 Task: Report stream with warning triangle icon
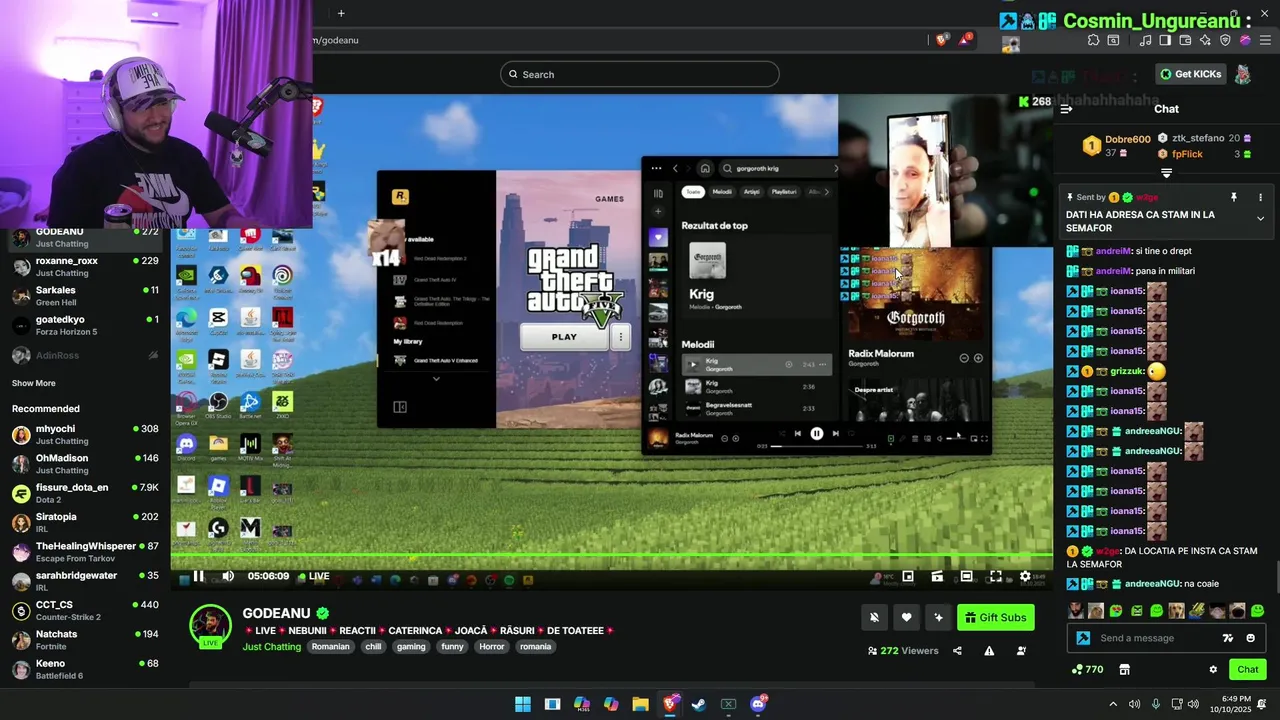click(x=989, y=651)
